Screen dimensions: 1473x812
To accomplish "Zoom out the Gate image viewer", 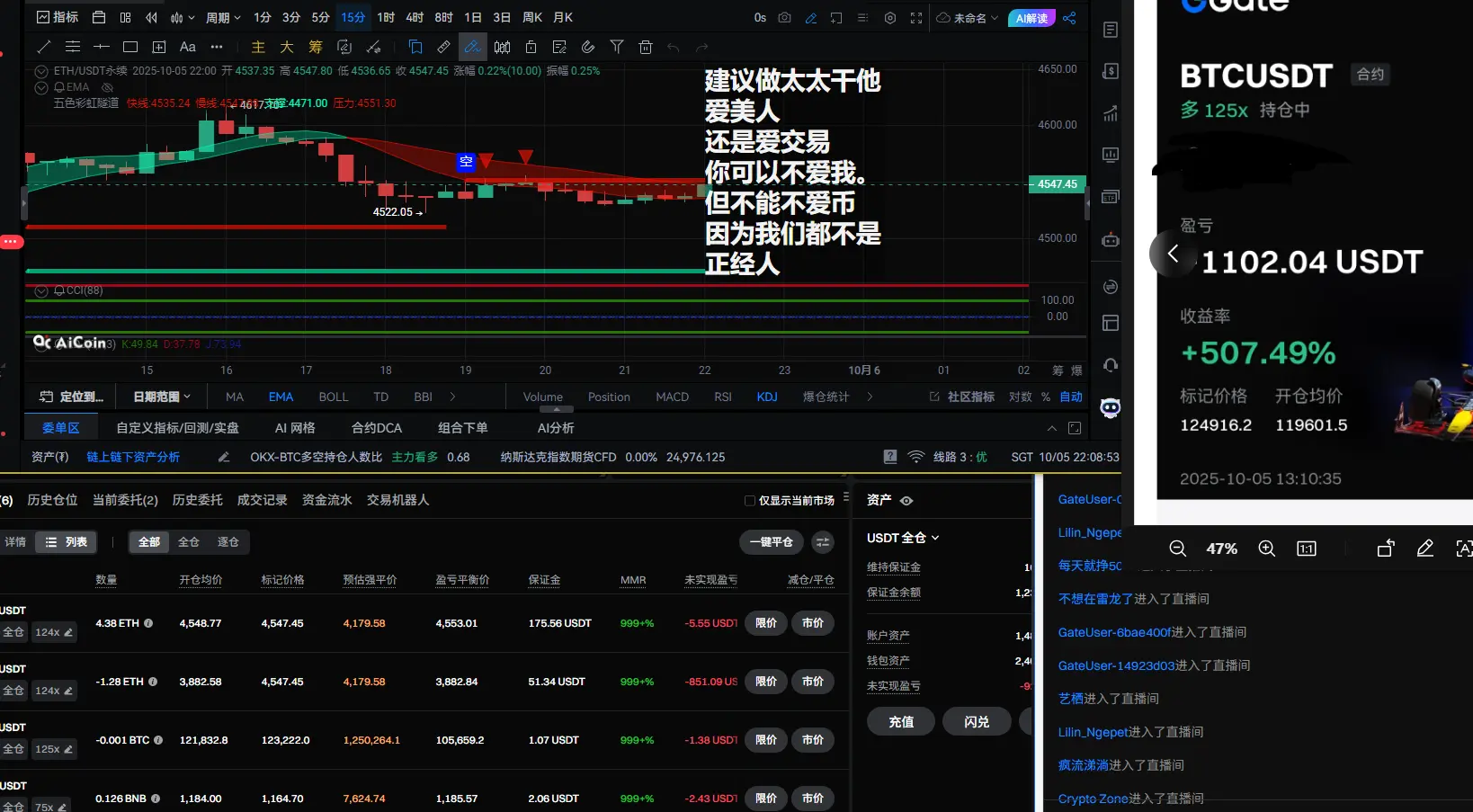I will pos(1177,549).
